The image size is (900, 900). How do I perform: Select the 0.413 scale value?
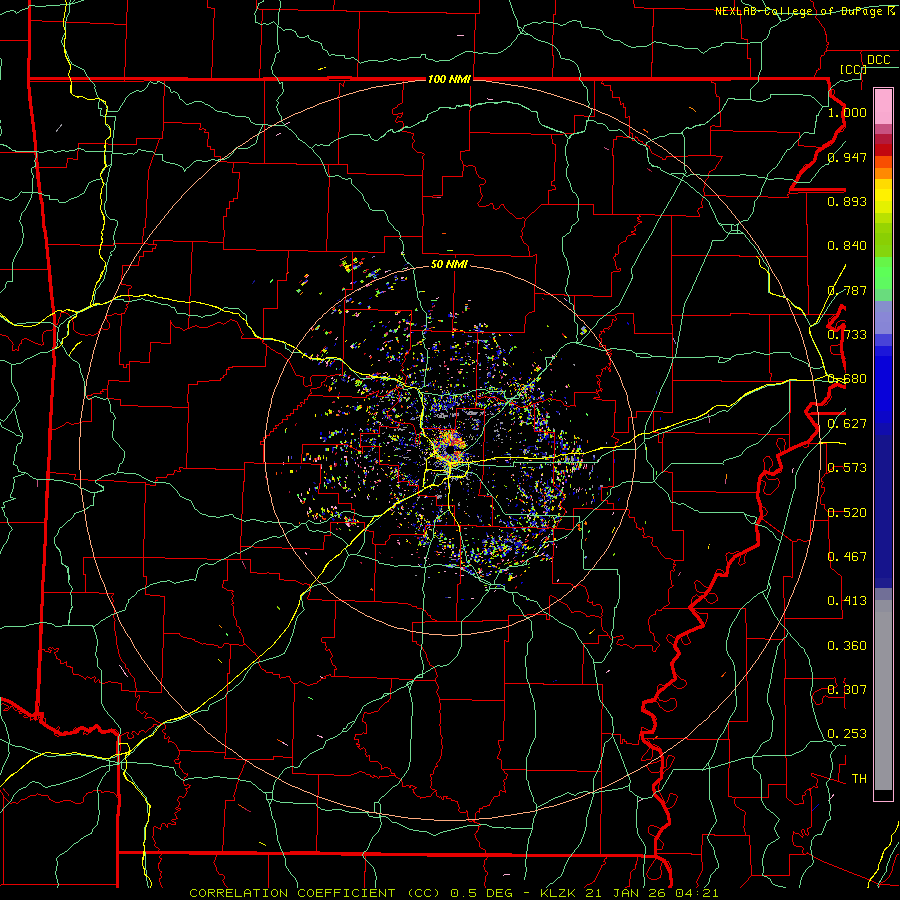tap(847, 601)
